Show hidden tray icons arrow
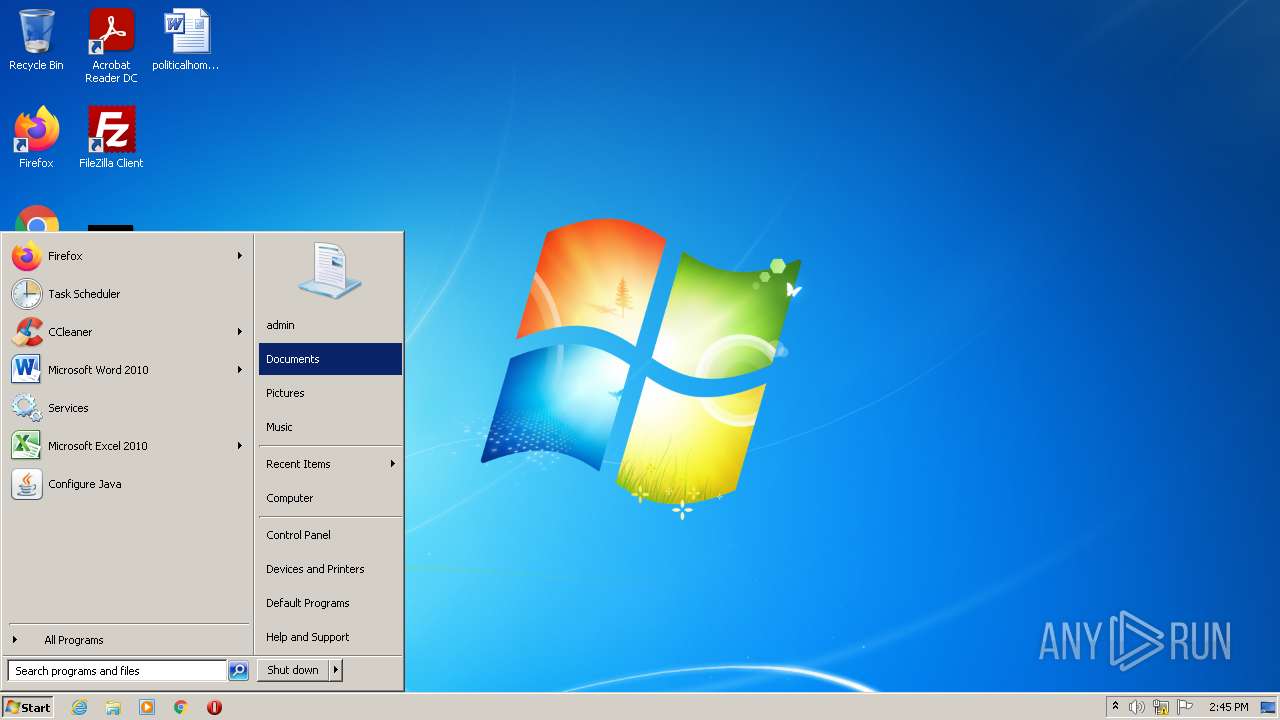 (x=1116, y=707)
